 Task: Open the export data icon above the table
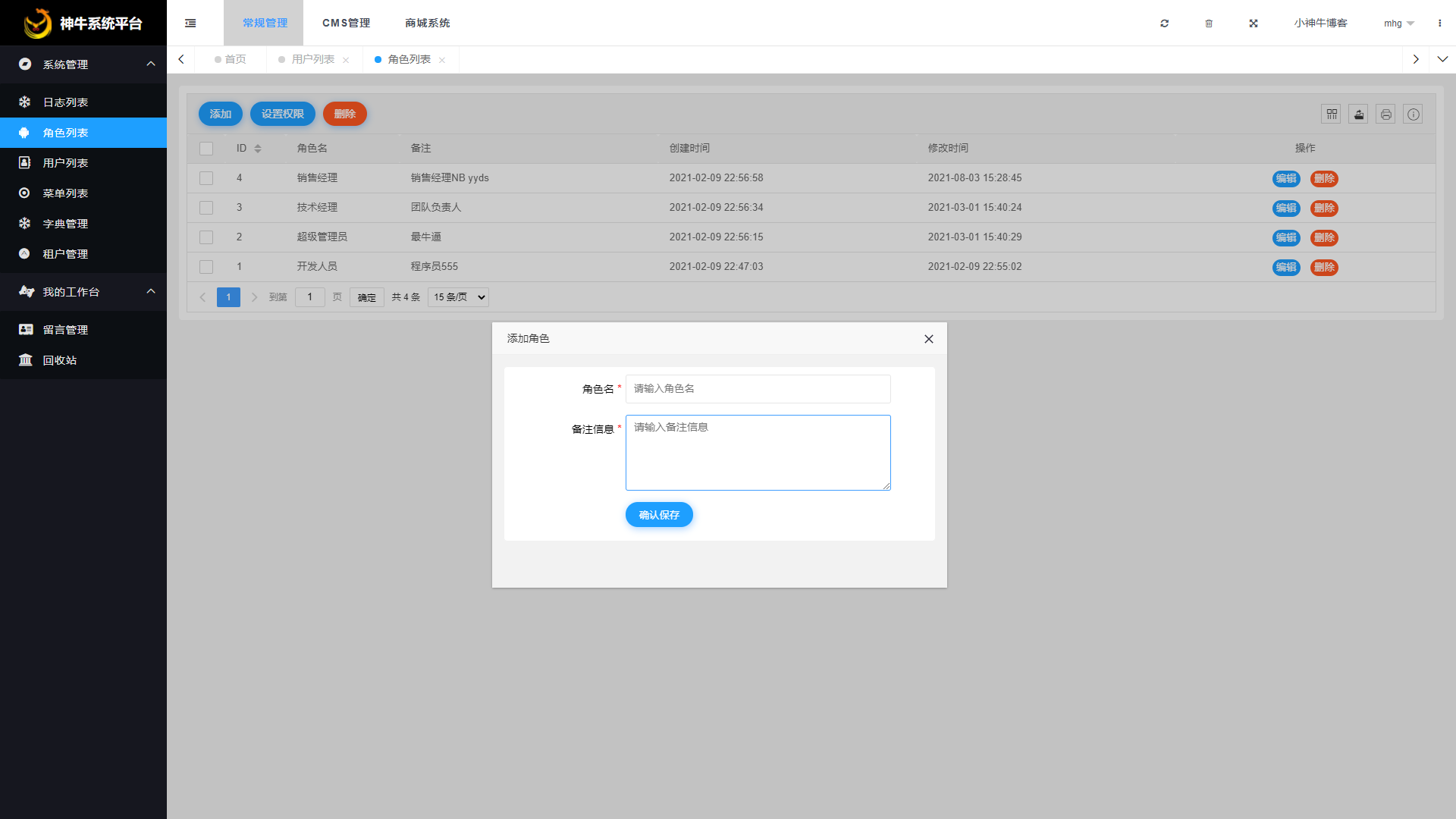[1358, 114]
